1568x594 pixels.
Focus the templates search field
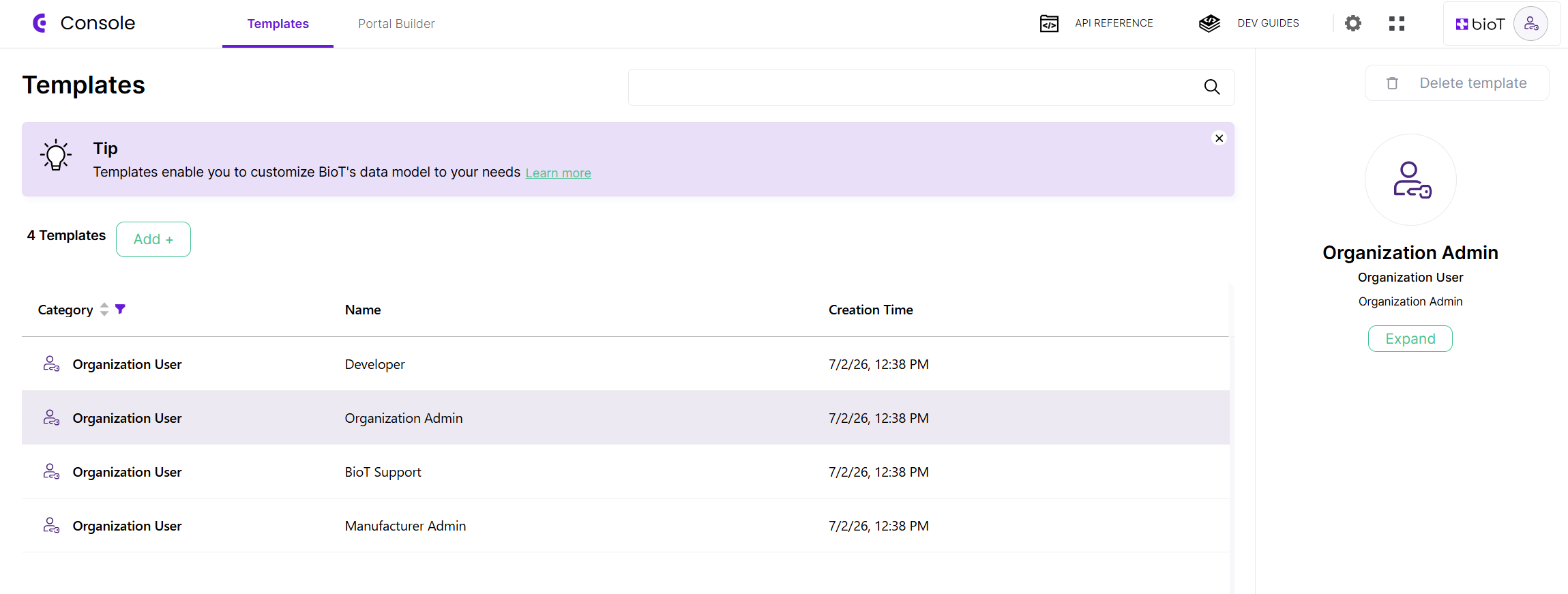[931, 87]
